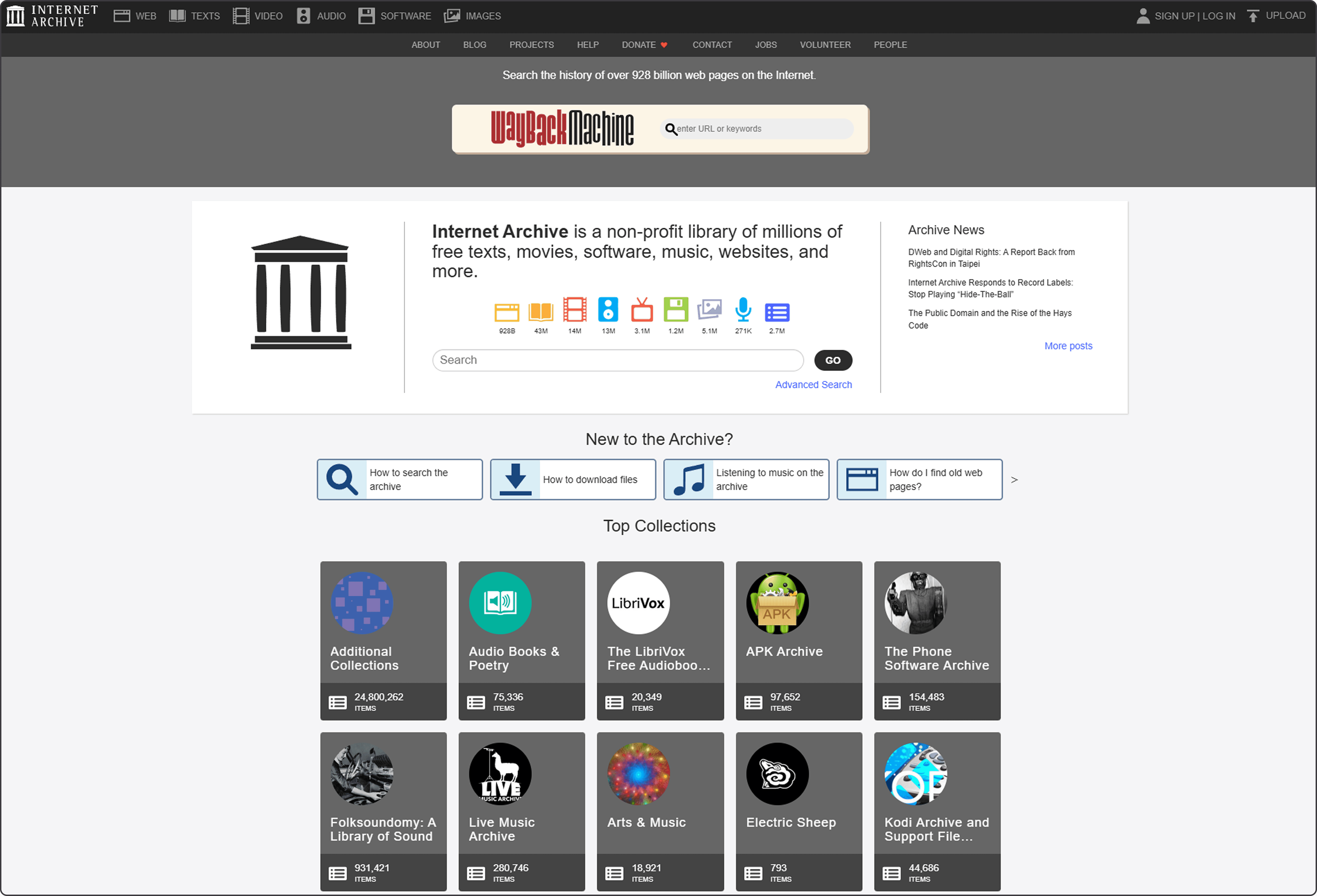Open the Web section icon in the top navigation
Viewport: 1317px width, 896px height.
(122, 16)
